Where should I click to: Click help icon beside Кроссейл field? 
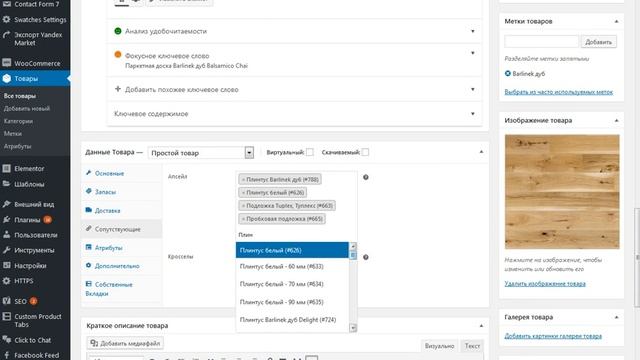366,257
